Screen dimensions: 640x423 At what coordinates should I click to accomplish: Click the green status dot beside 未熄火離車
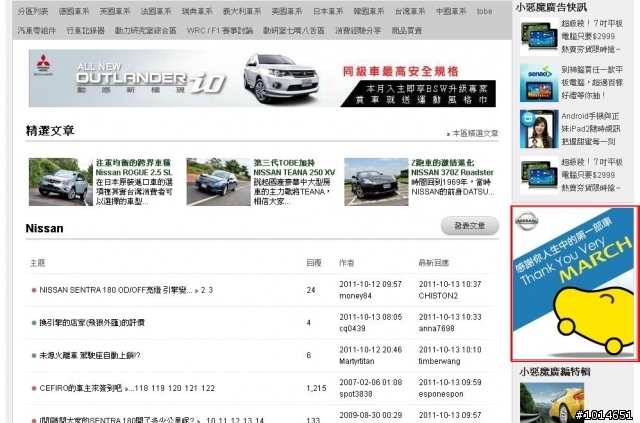click(34, 356)
